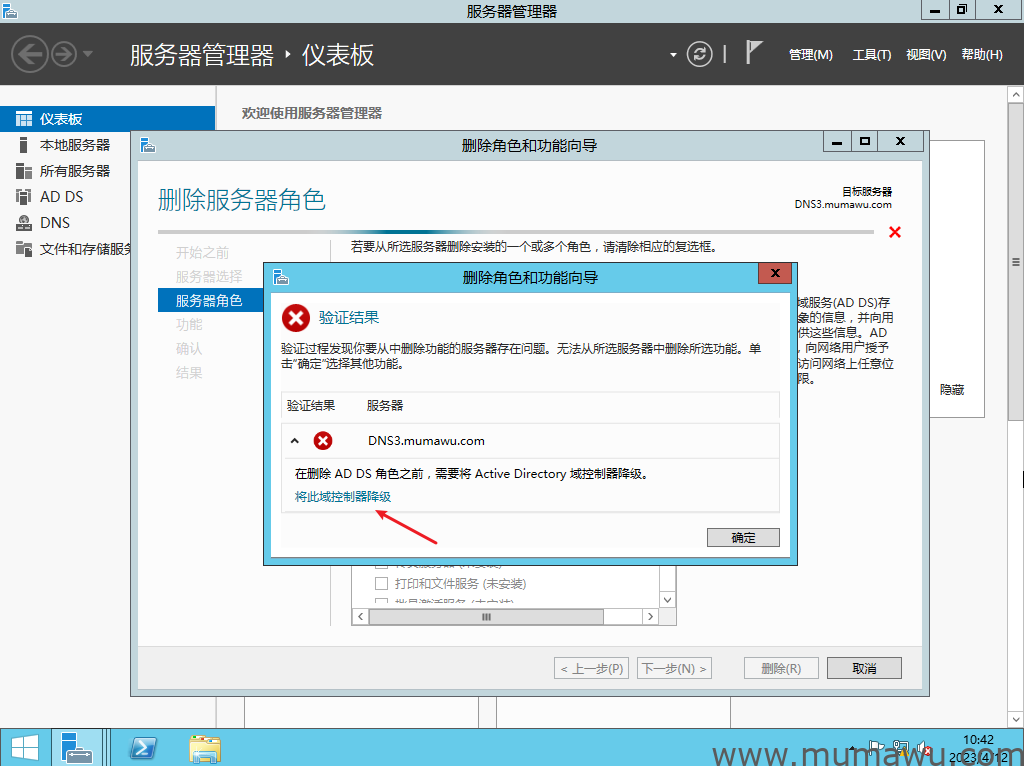This screenshot has height=766, width=1024.
Task: Click 取消 in the wizard
Action: coord(864,668)
